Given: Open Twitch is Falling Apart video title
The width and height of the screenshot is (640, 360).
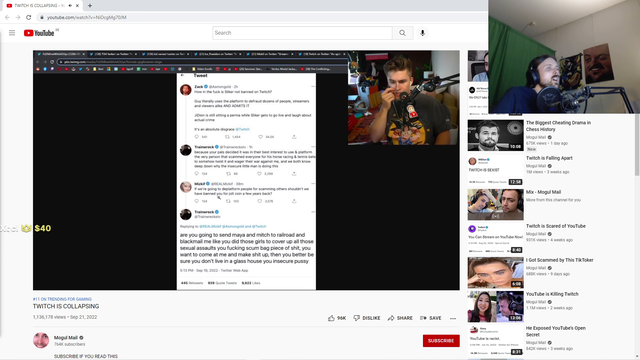Looking at the screenshot, I should [x=549, y=158].
